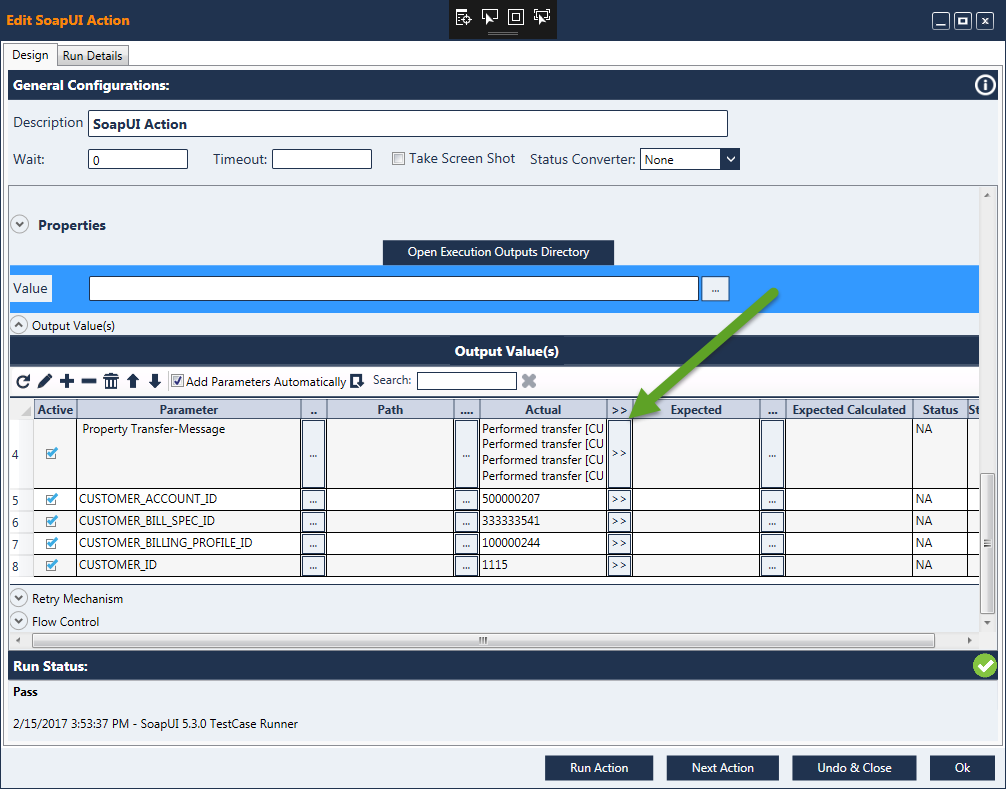Click the Search input field
The height and width of the screenshot is (789, 1006).
click(467, 381)
